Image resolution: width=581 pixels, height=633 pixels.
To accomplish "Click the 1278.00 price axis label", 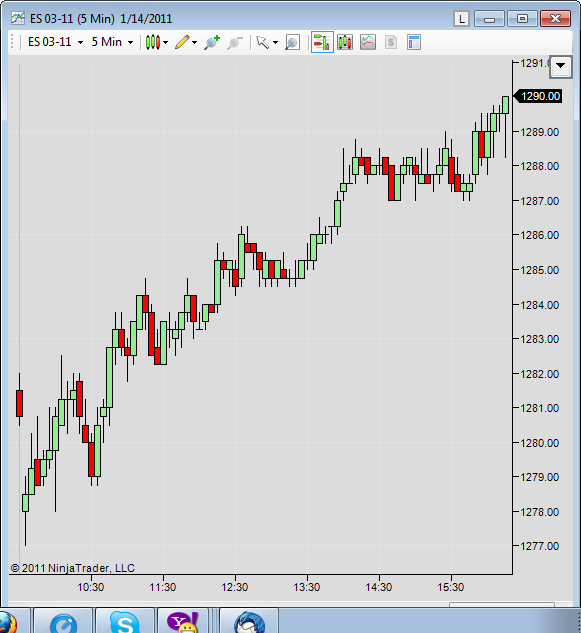I will point(539,512).
